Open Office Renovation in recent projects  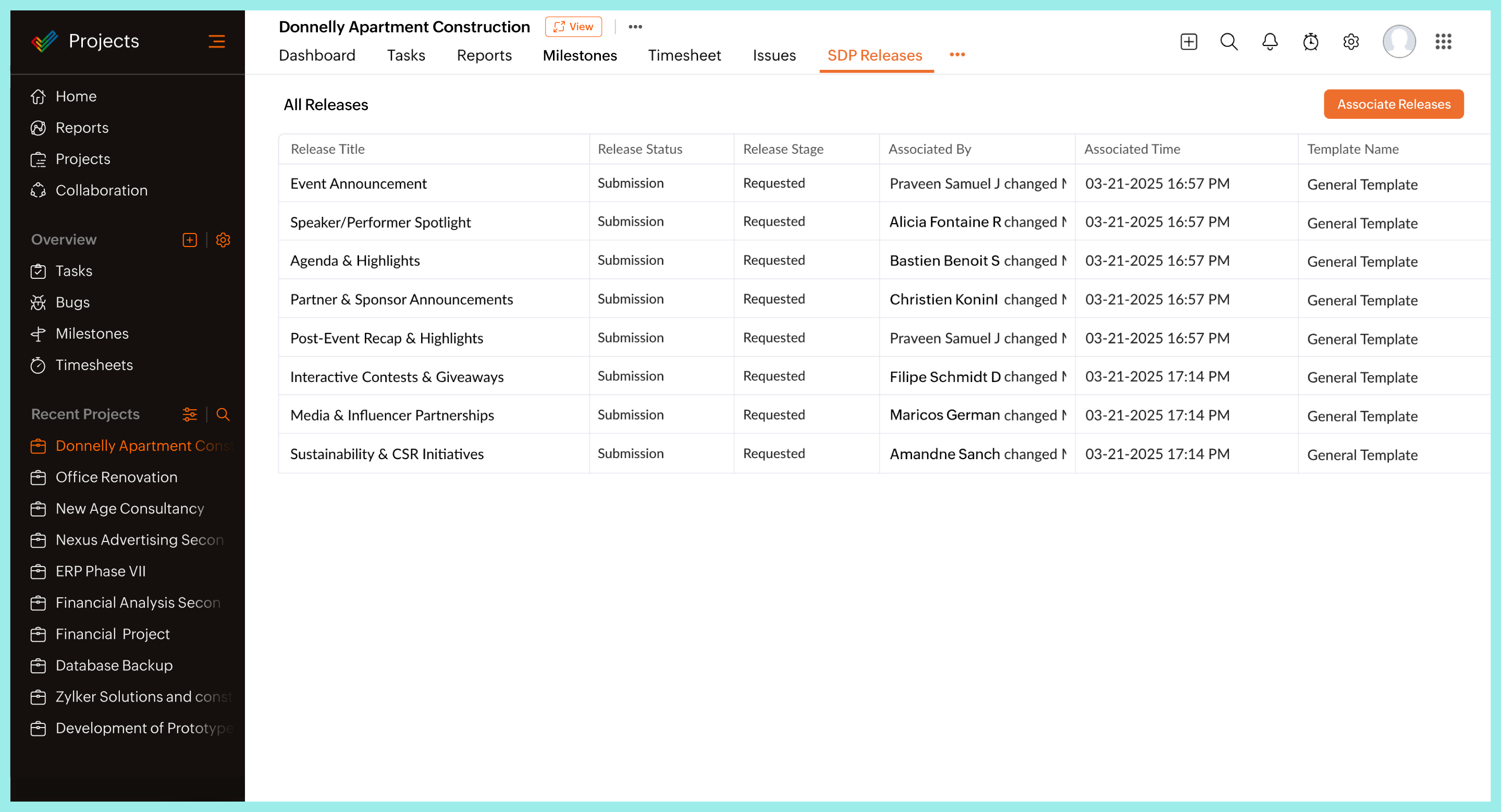pyautogui.click(x=117, y=477)
